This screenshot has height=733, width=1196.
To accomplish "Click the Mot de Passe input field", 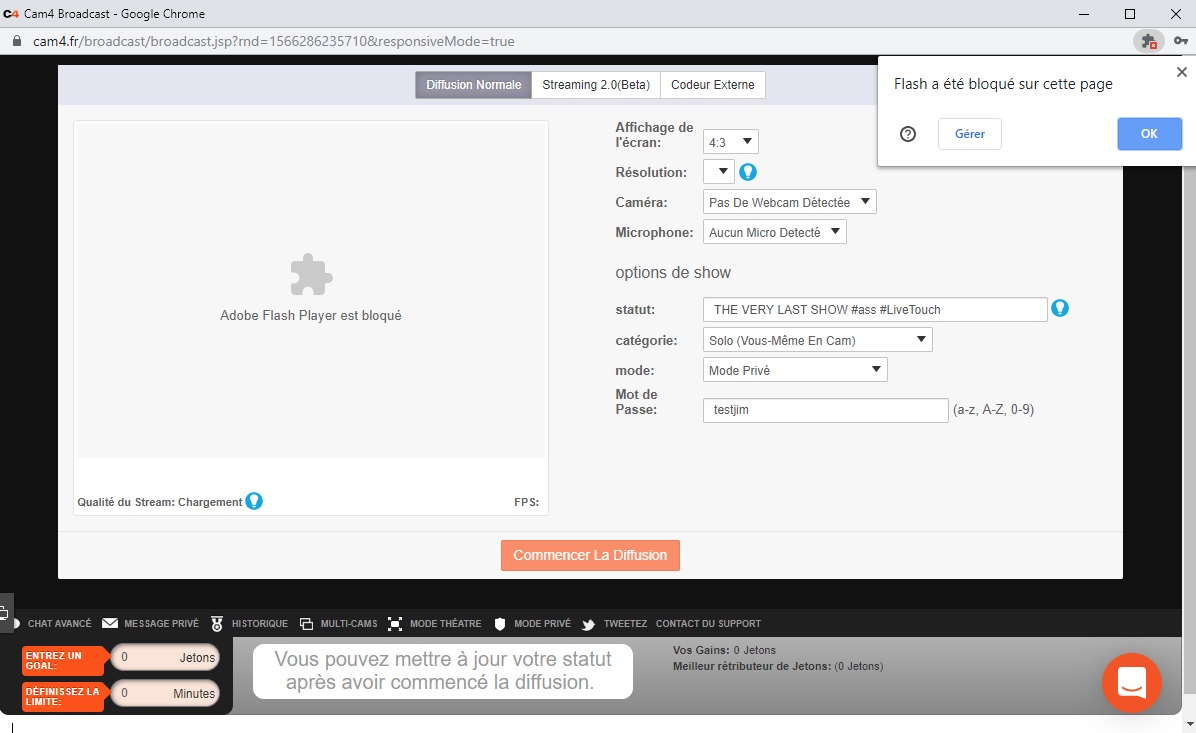I will pyautogui.click(x=825, y=410).
